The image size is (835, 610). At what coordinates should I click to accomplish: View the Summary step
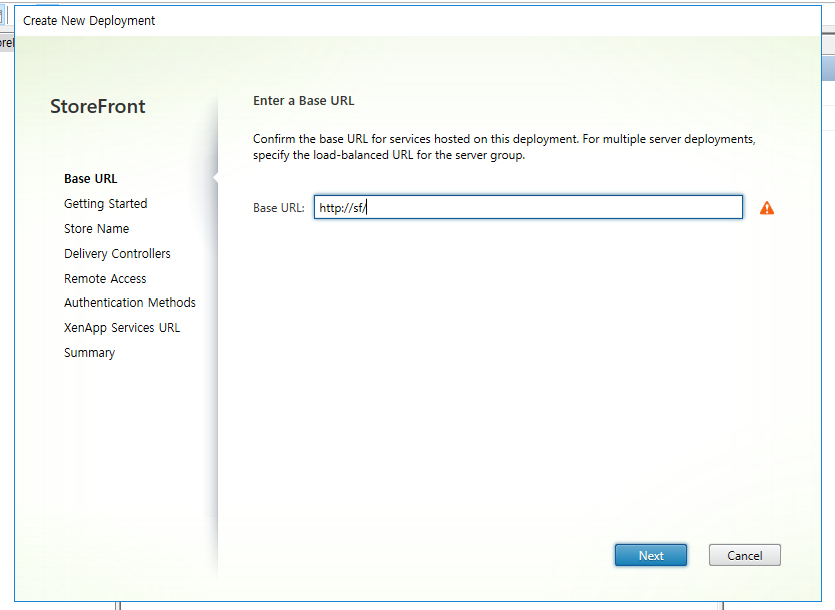[x=89, y=353]
